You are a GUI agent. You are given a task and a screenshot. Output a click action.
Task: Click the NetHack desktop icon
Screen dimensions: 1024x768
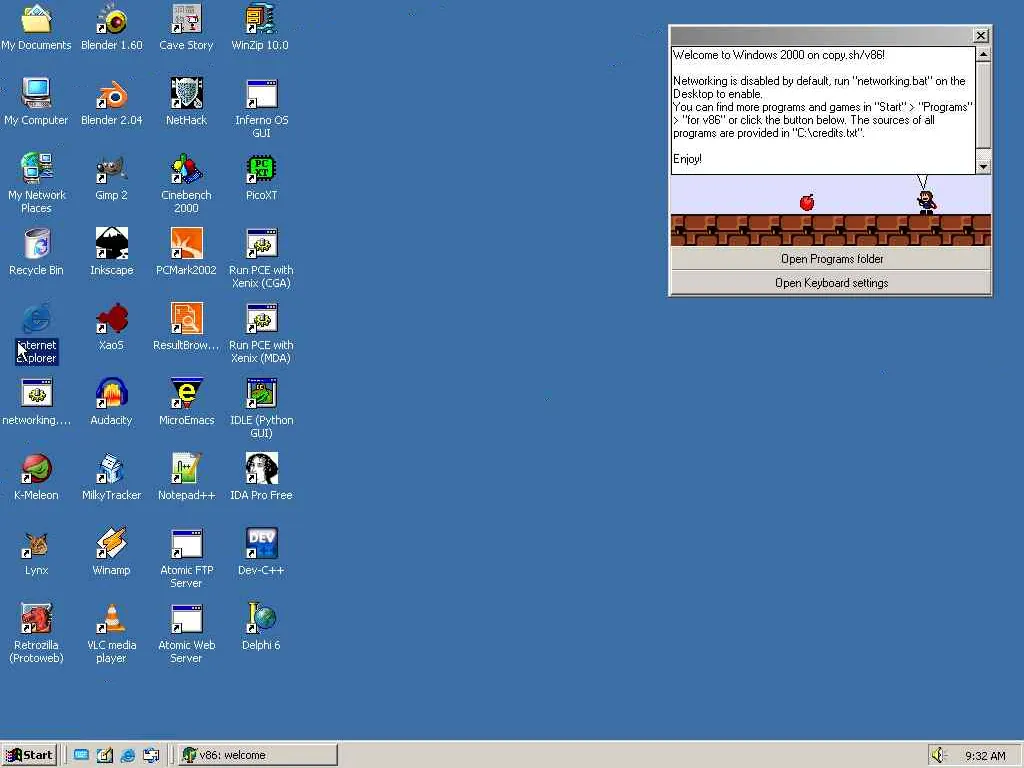click(186, 93)
